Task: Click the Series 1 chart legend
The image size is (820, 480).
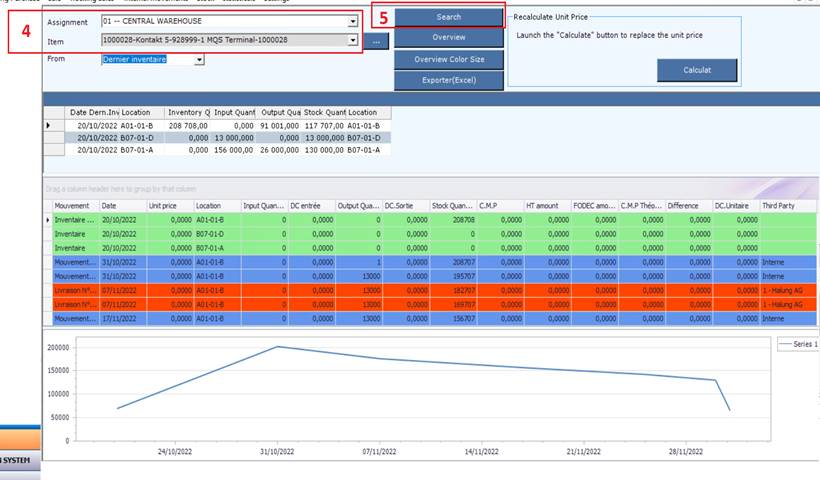Action: pyautogui.click(x=798, y=344)
